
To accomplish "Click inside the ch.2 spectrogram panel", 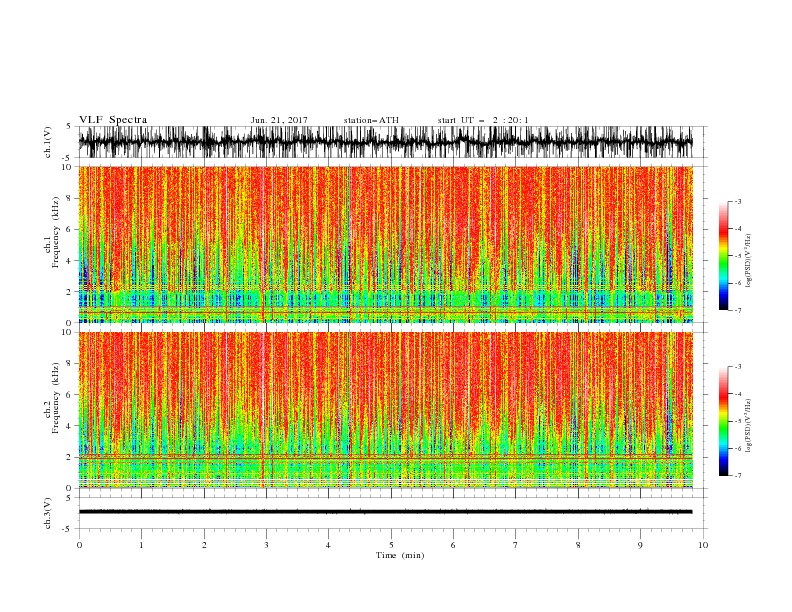I will pos(385,410).
